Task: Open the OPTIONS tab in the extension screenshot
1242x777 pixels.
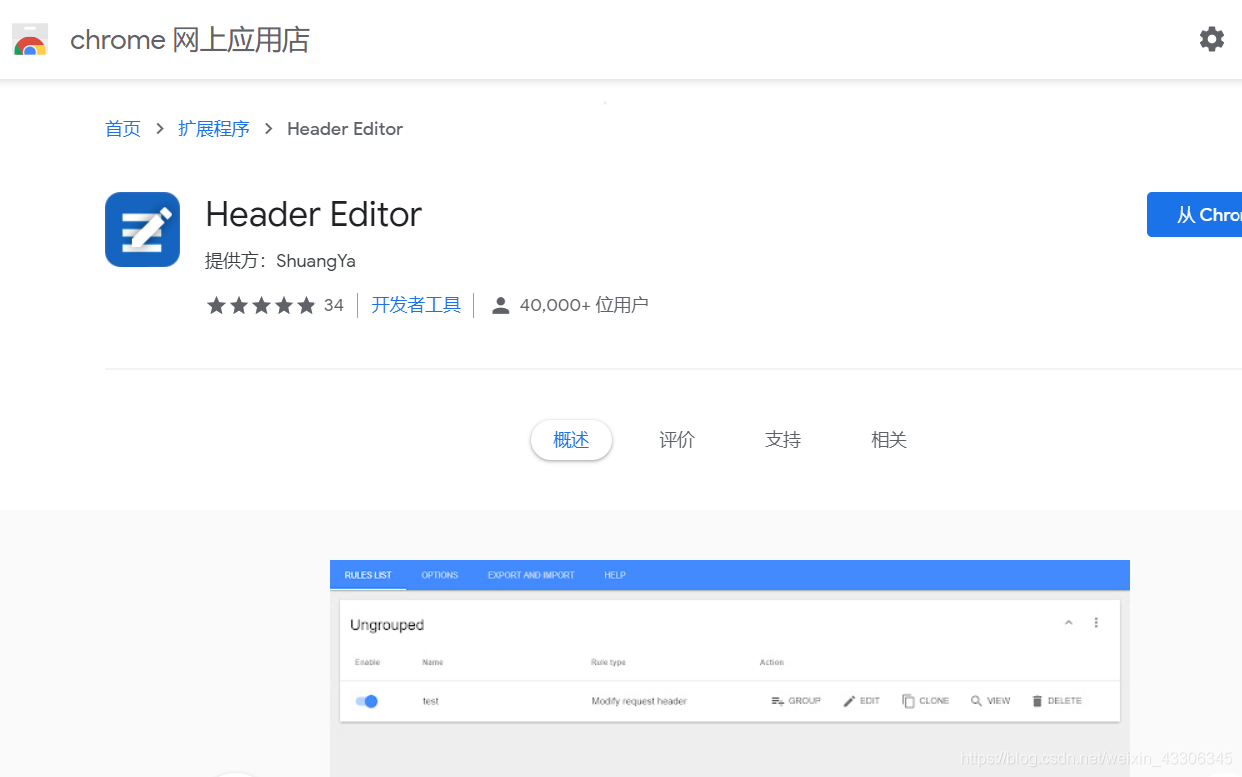Action: [440, 575]
